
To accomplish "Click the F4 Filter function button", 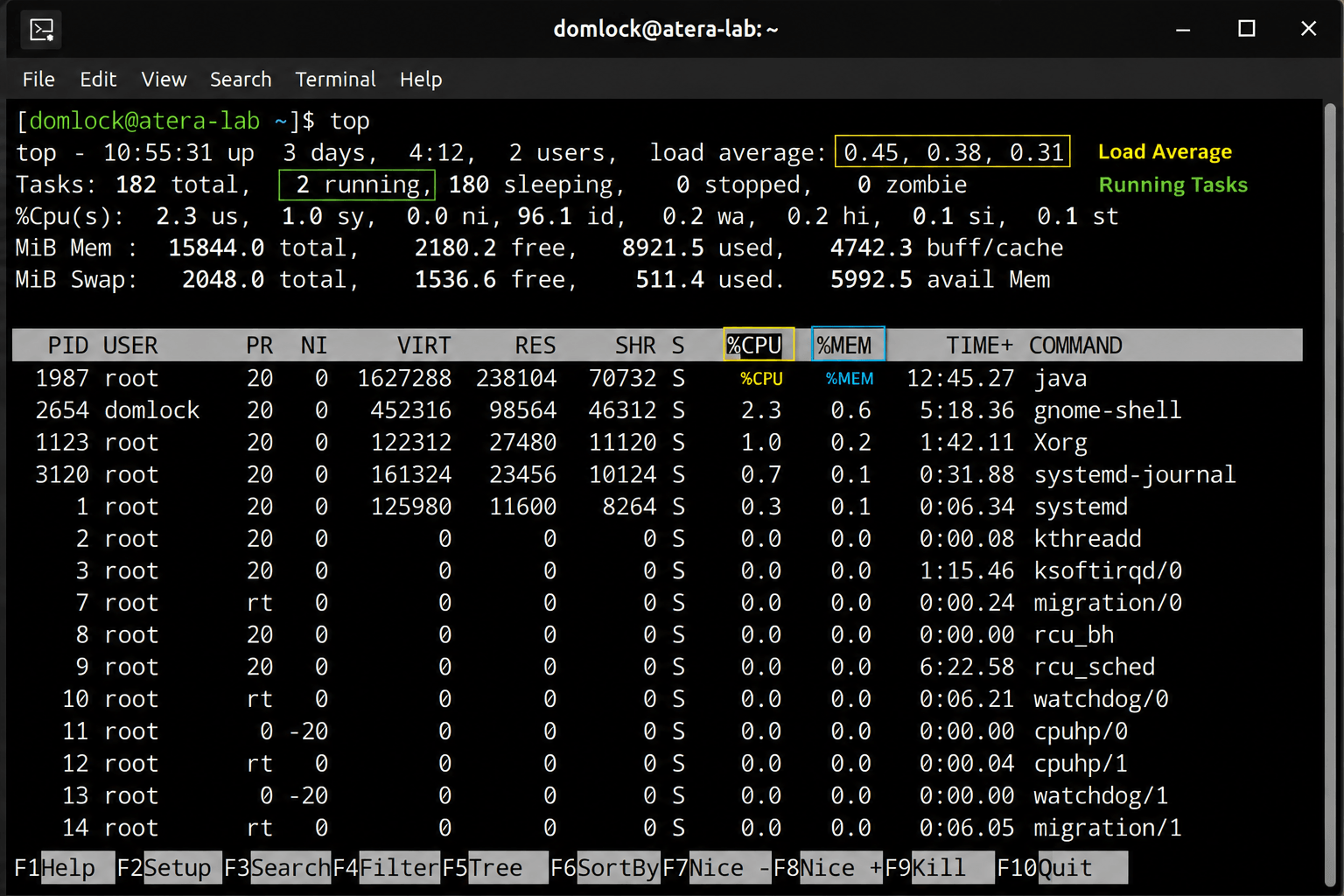I will tap(386, 868).
